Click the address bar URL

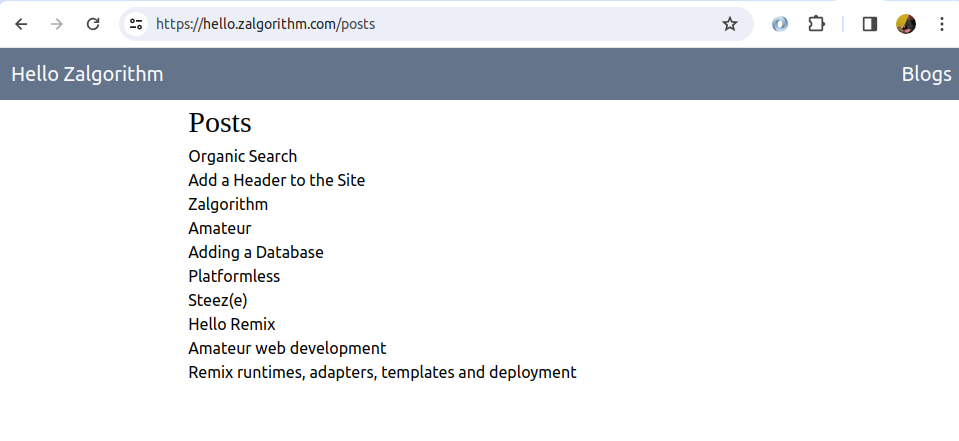coord(265,24)
